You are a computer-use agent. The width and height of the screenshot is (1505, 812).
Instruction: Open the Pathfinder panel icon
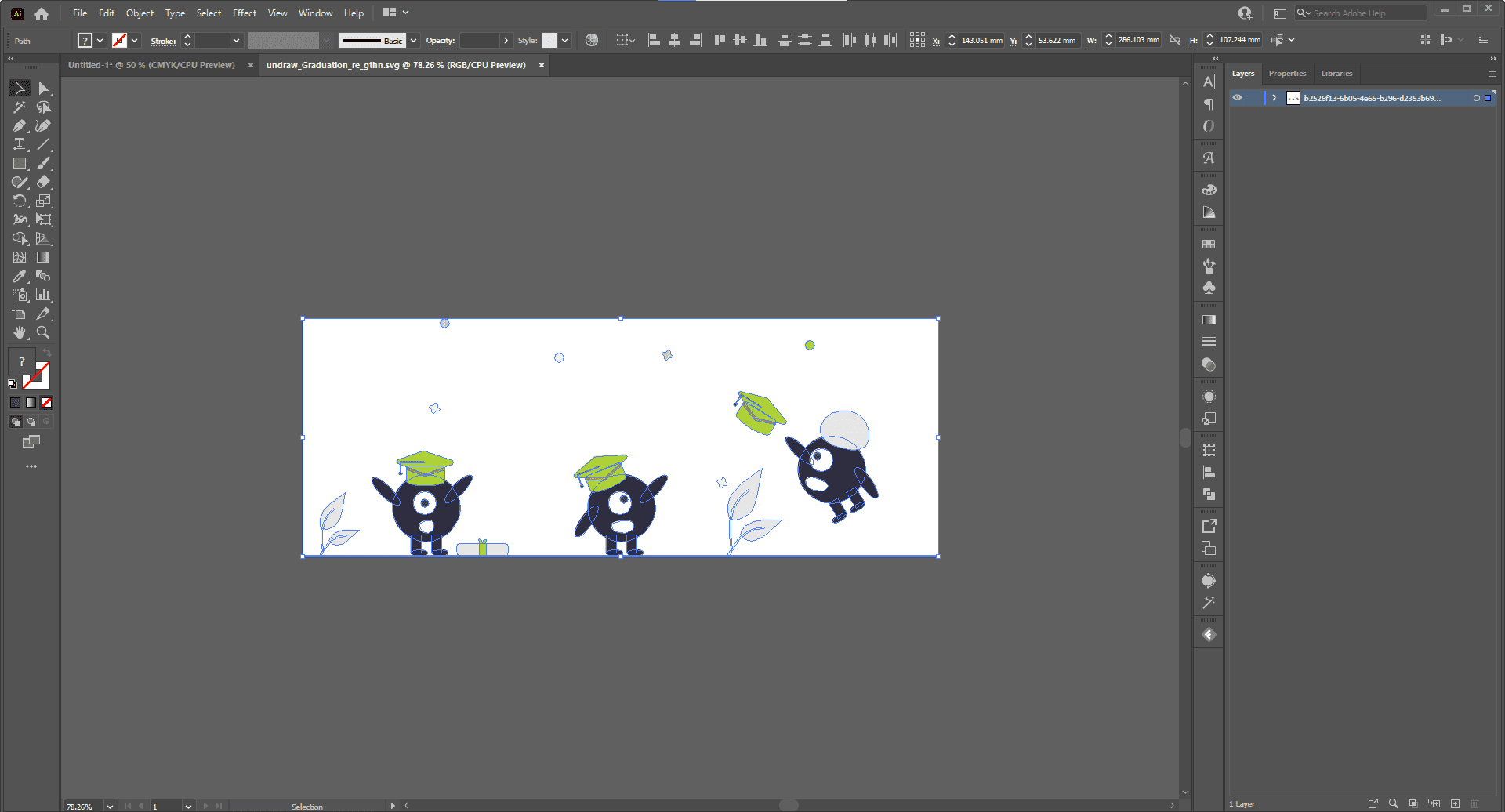tap(1209, 495)
